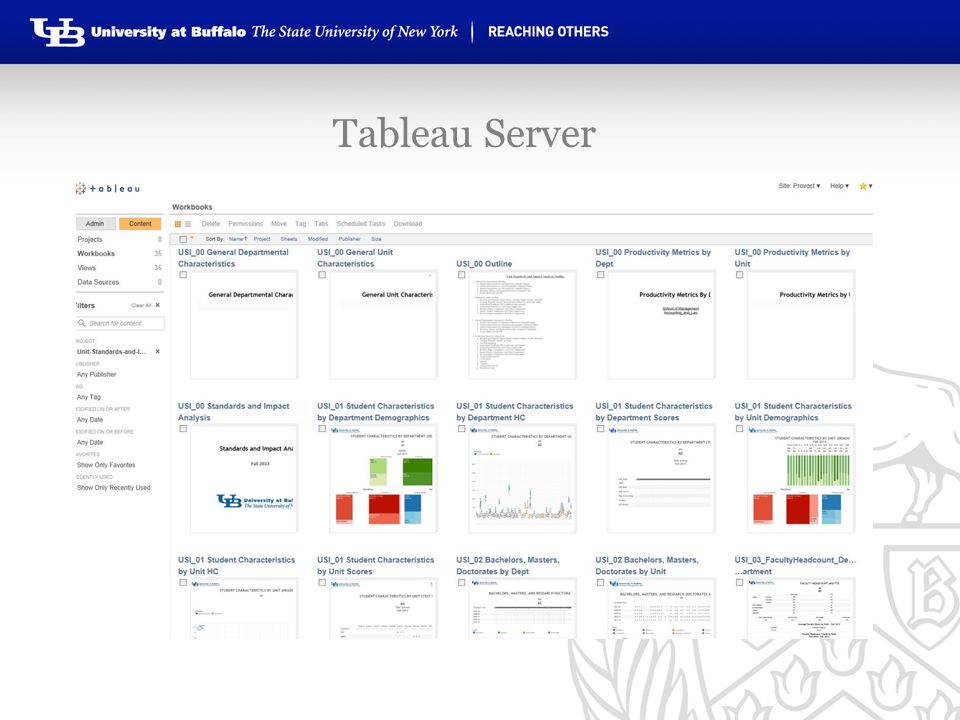Click the search magnifier icon
The width and height of the screenshot is (960, 720).
click(x=81, y=323)
